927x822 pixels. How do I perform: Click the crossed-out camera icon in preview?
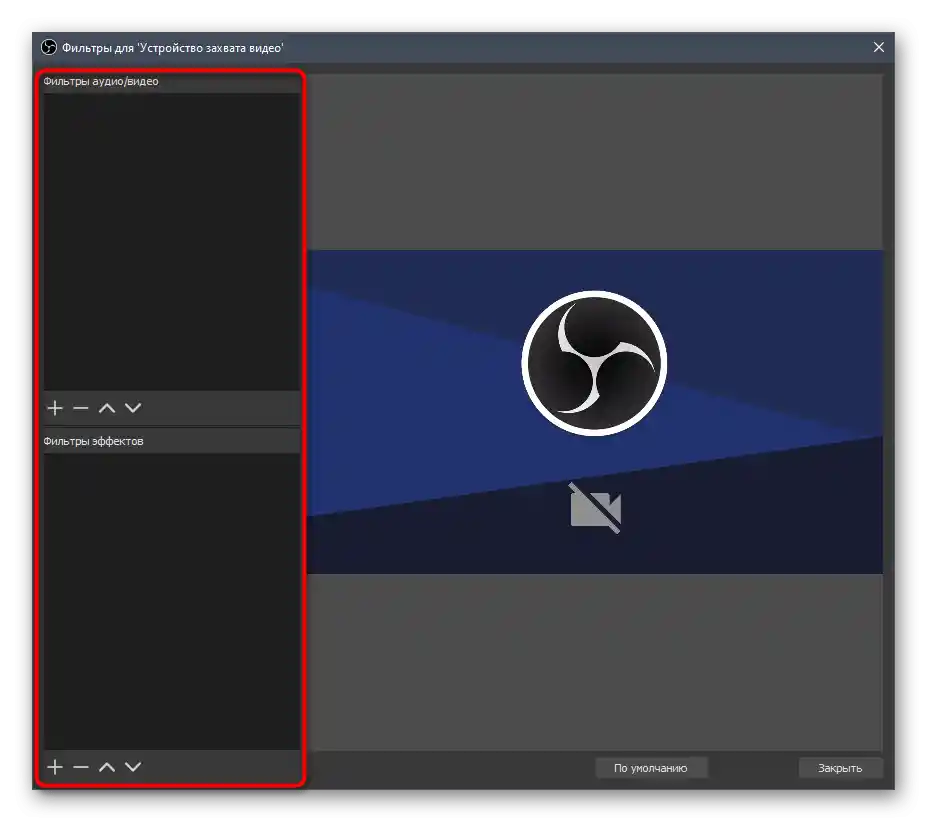coord(595,508)
